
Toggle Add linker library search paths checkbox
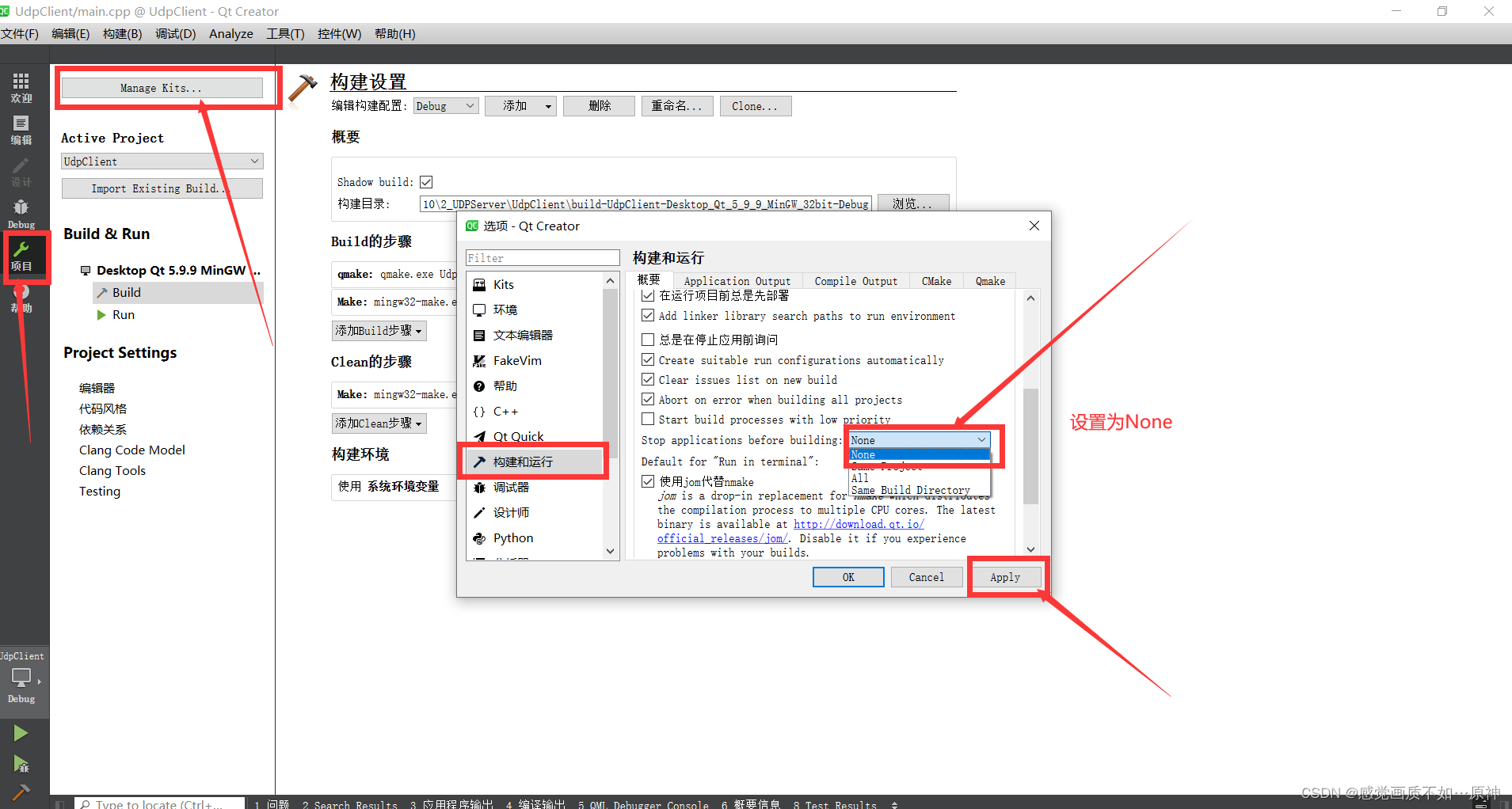pyautogui.click(x=648, y=315)
